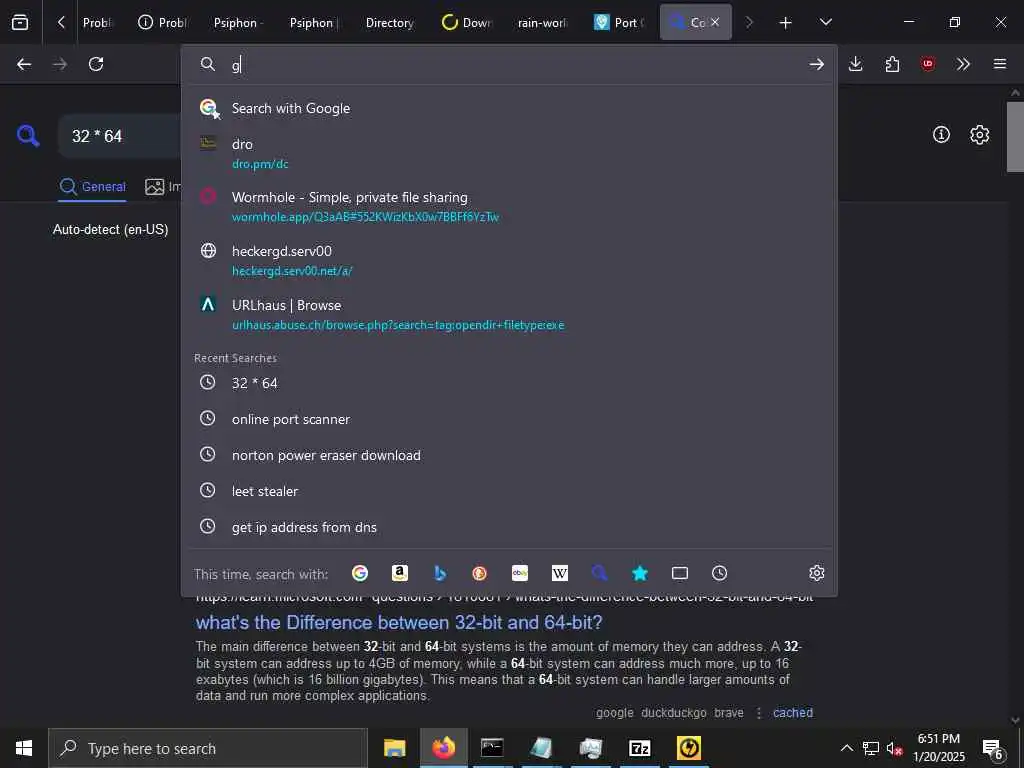Open the cached version link

[793, 712]
